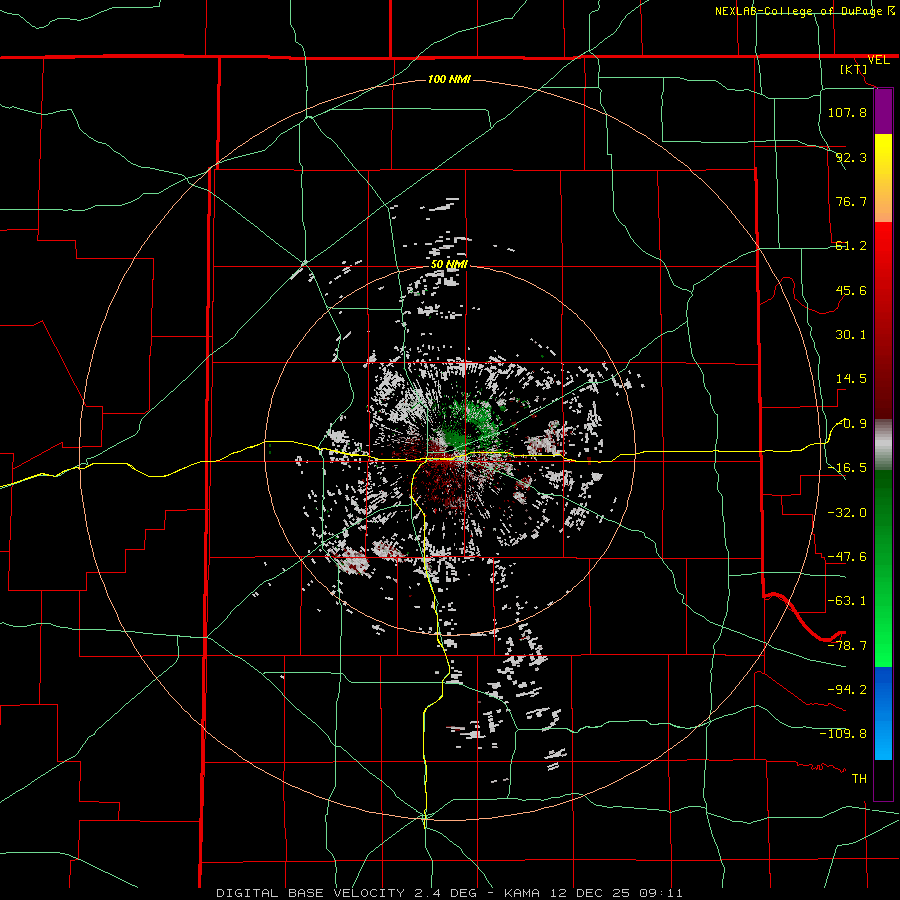The width and height of the screenshot is (900, 900).
Task: Click the -16.5 scale value
Action: (x=847, y=468)
